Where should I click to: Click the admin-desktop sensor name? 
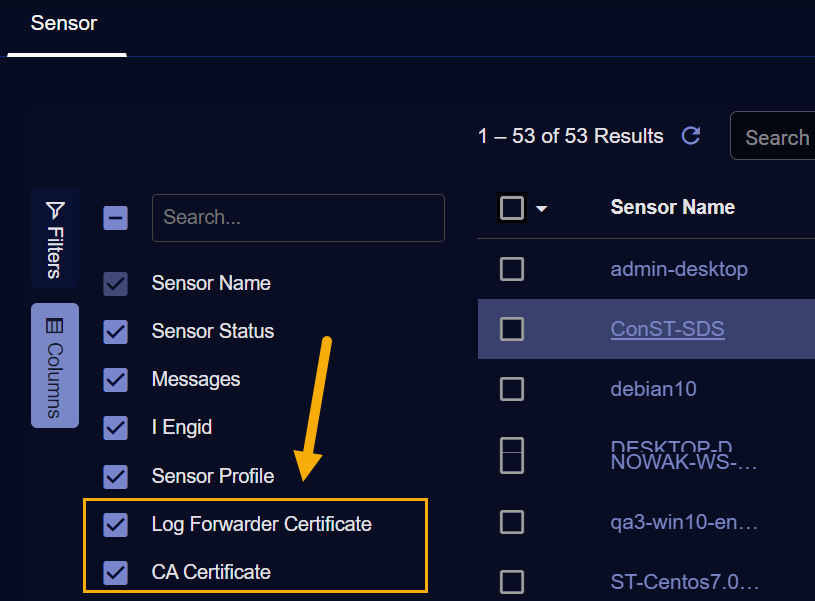point(679,269)
